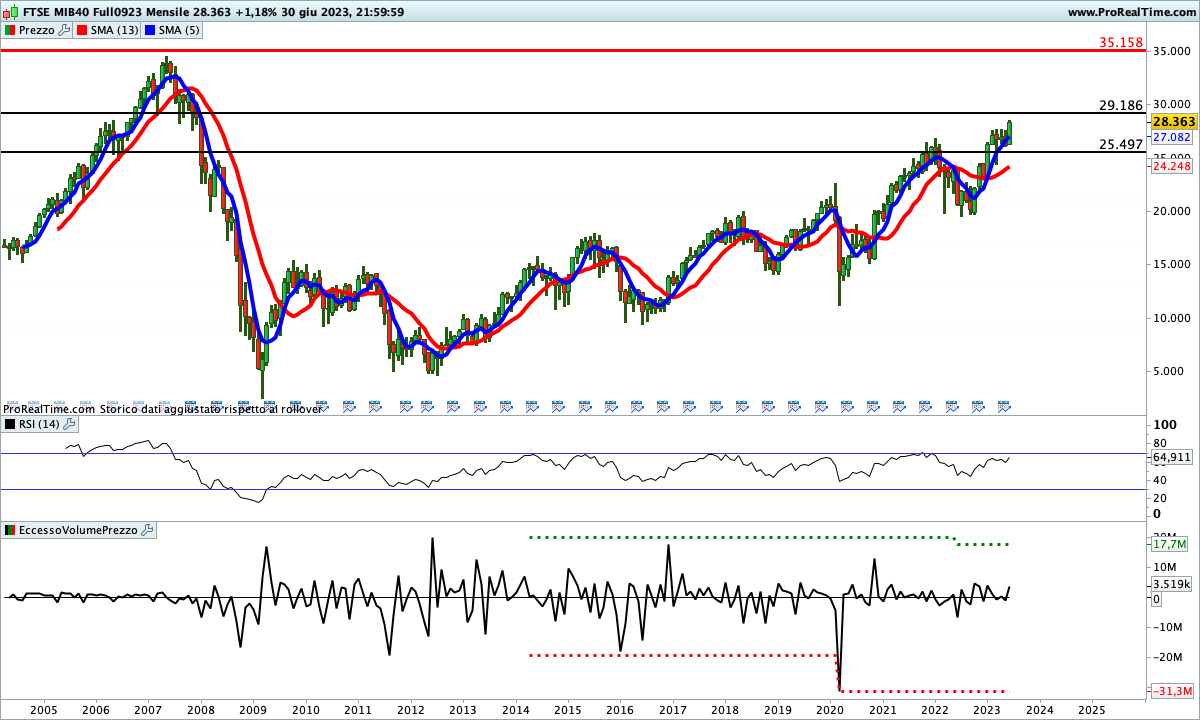1200x720 pixels.
Task: Open the www.ProRealTime.com link
Action: click(1132, 12)
